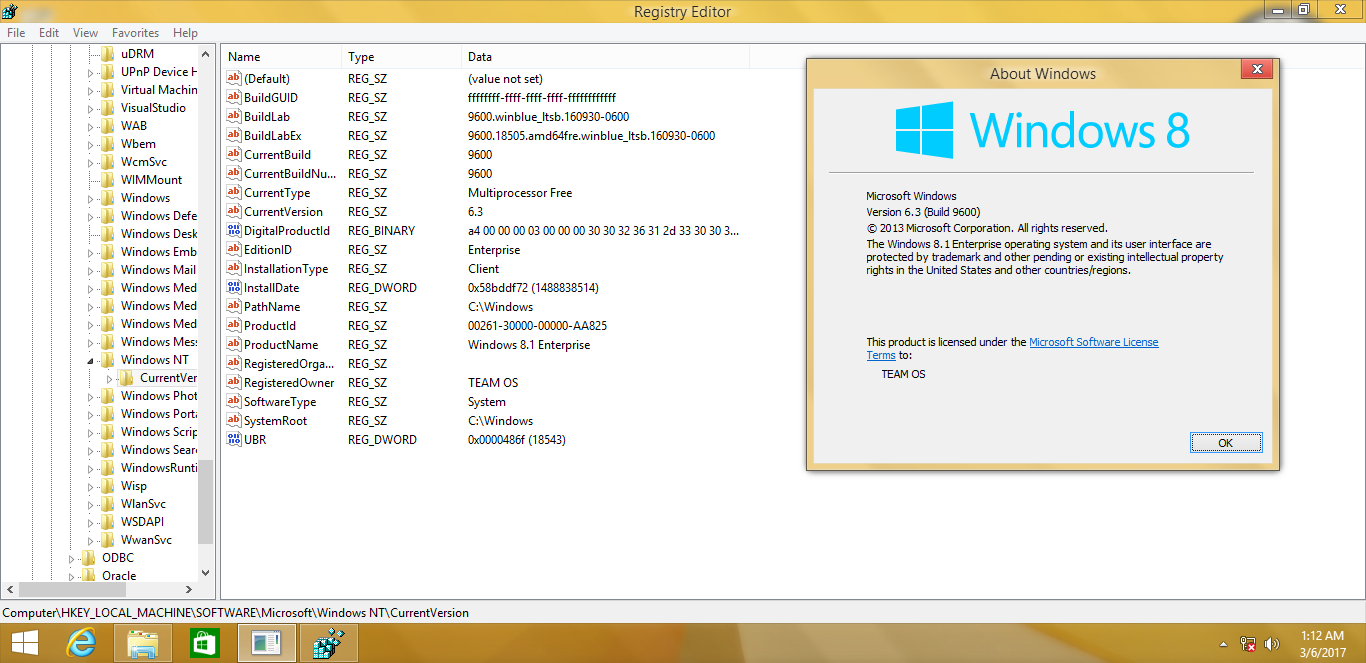1366x663 pixels.
Task: Sort values by Name column header
Action: tap(281, 57)
